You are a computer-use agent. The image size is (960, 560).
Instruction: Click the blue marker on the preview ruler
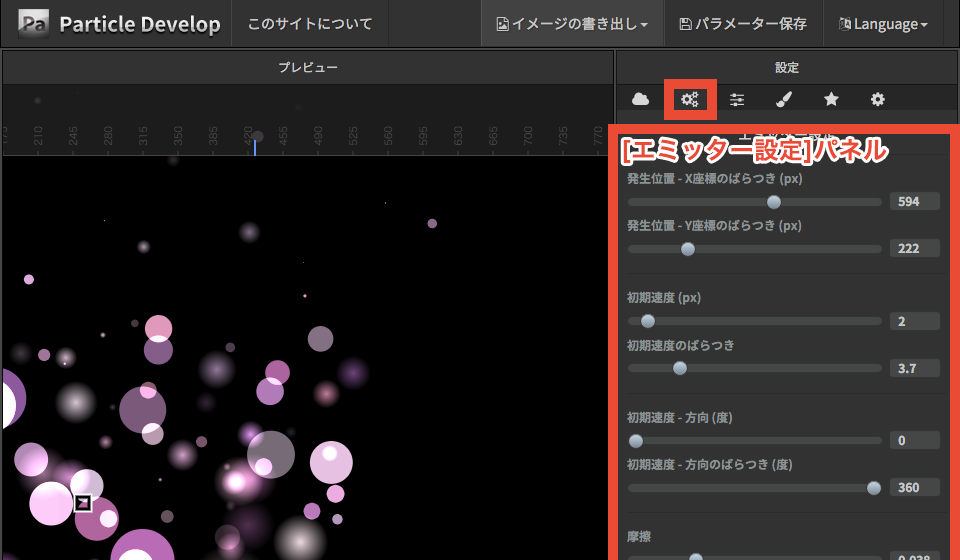[255, 146]
